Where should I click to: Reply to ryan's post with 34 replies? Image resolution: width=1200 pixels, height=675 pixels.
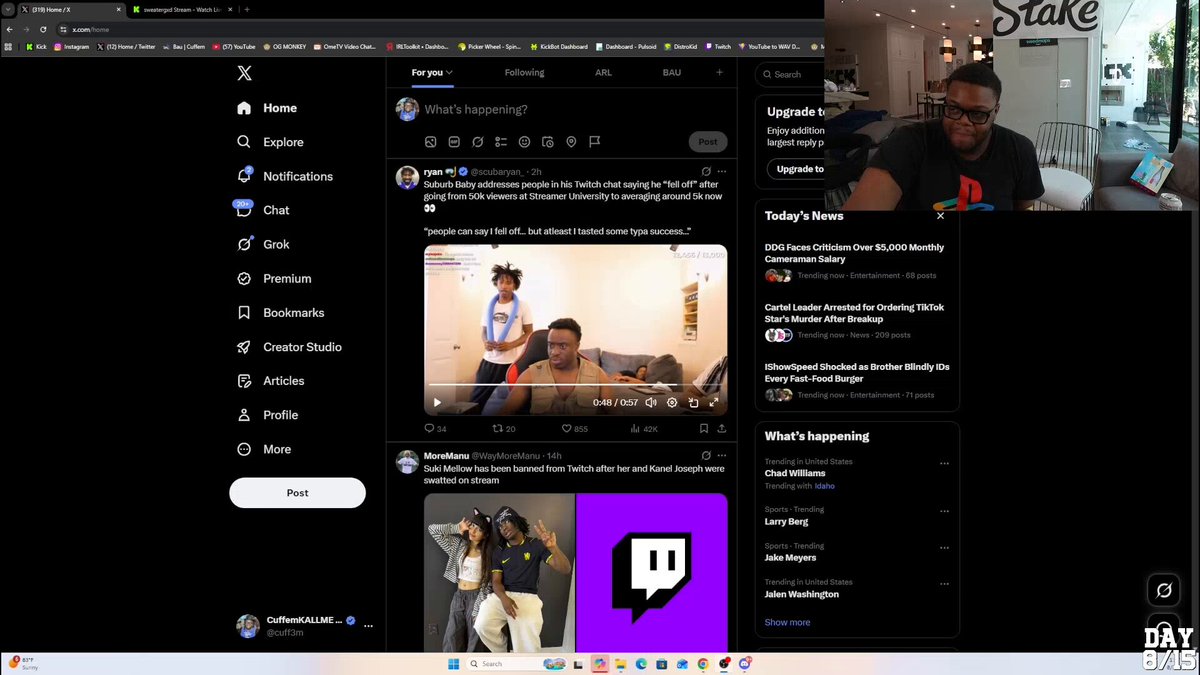point(435,428)
